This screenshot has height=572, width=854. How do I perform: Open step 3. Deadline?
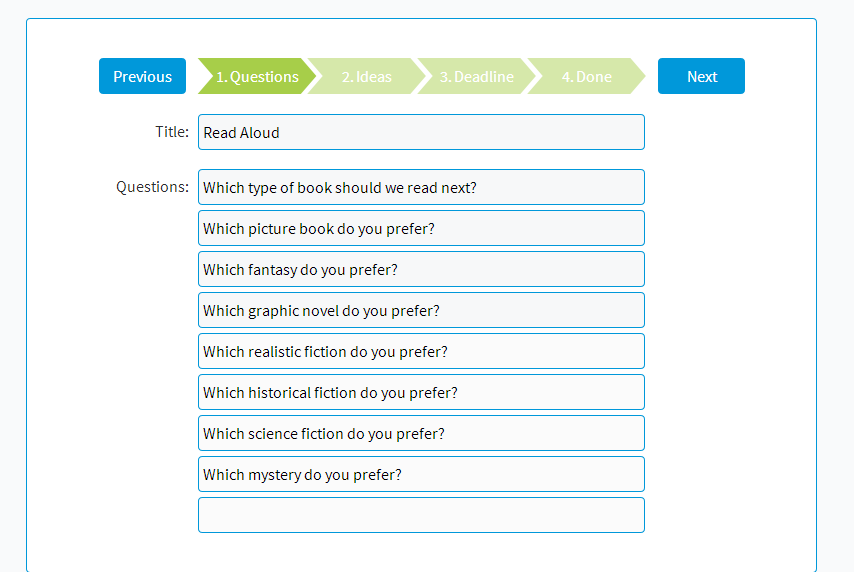click(476, 76)
